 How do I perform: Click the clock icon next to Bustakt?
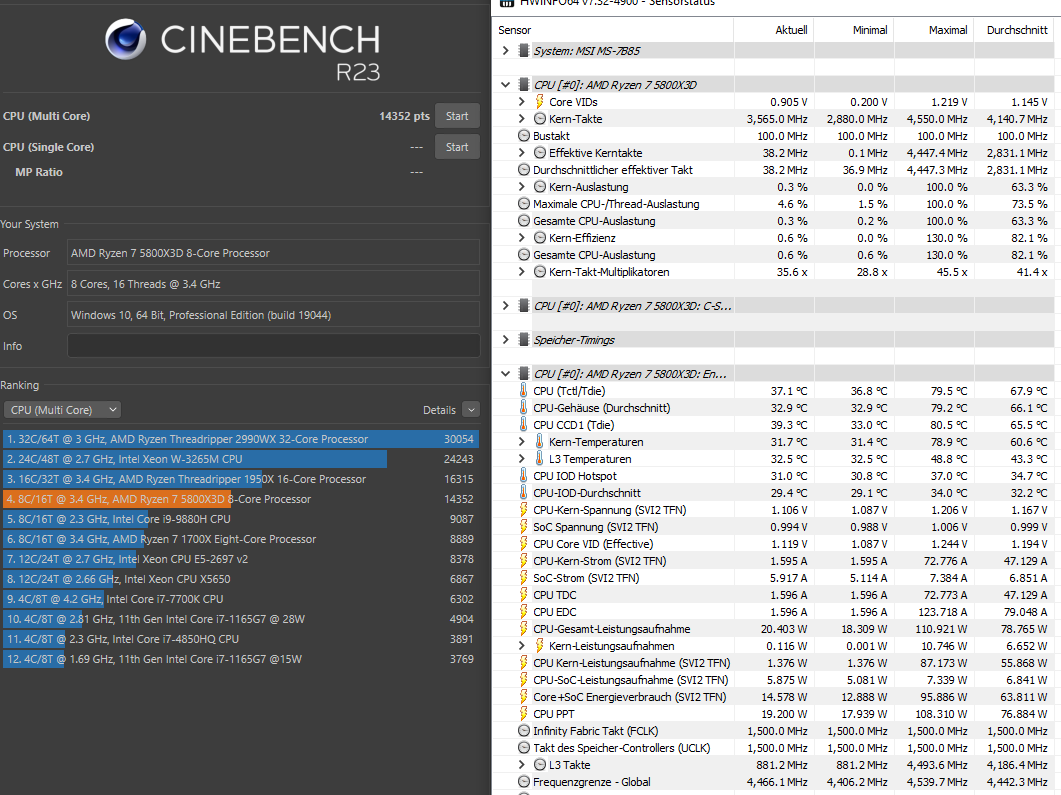524,135
